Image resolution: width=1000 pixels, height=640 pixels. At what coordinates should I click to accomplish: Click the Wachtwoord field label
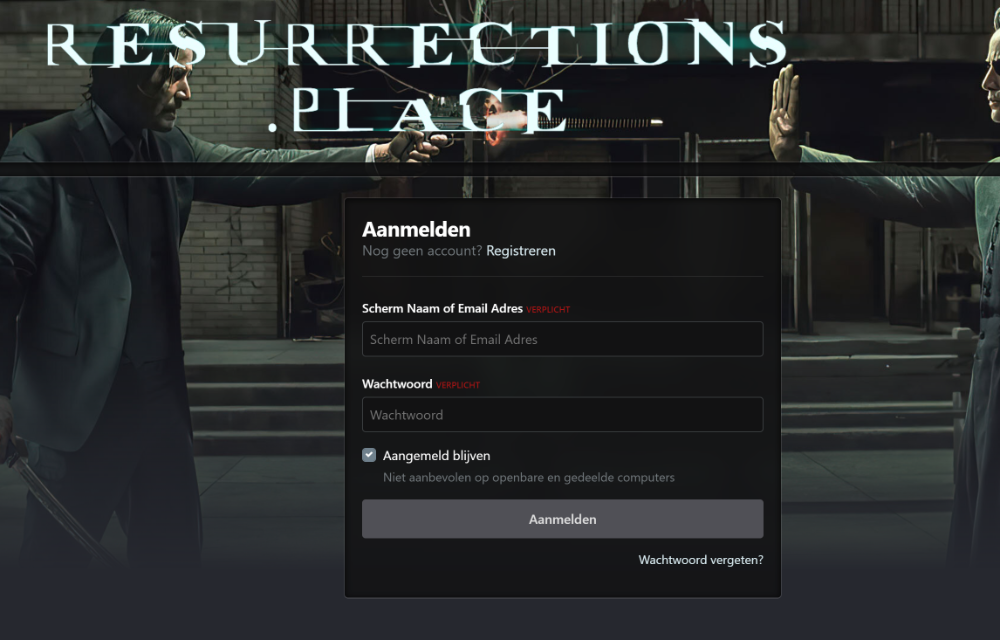(x=397, y=384)
